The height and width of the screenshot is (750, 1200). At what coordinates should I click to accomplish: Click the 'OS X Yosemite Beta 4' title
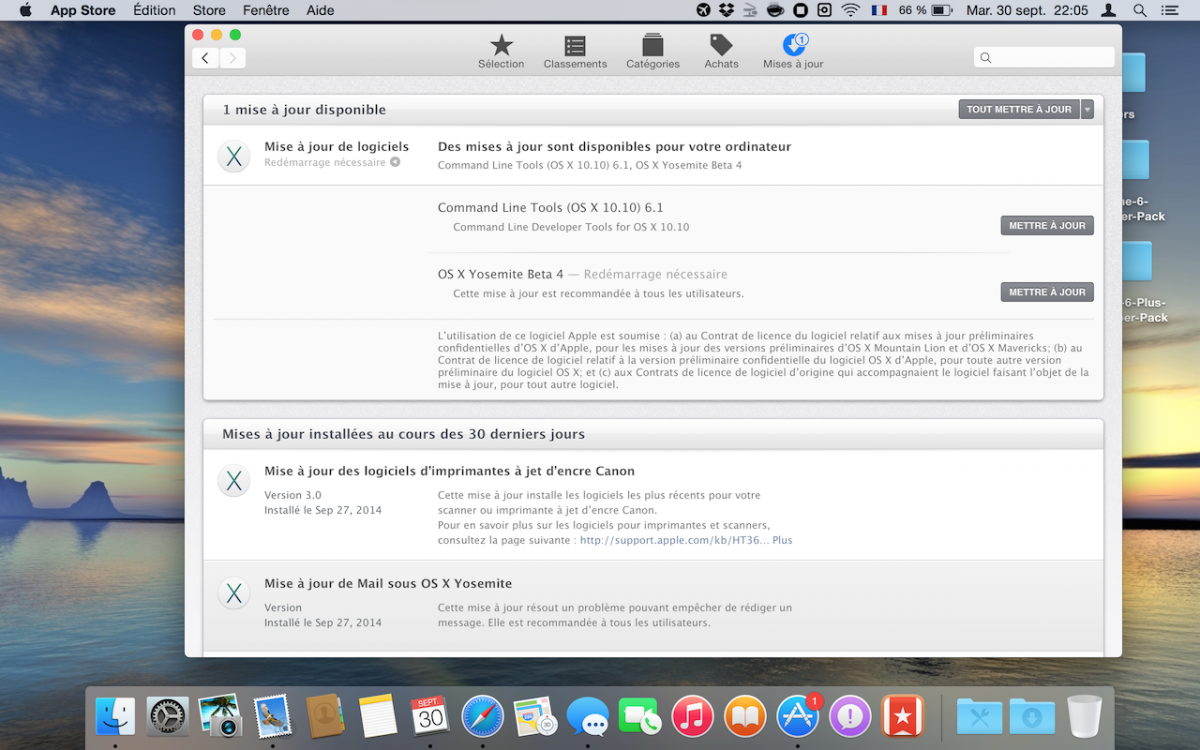pyautogui.click(x=501, y=274)
